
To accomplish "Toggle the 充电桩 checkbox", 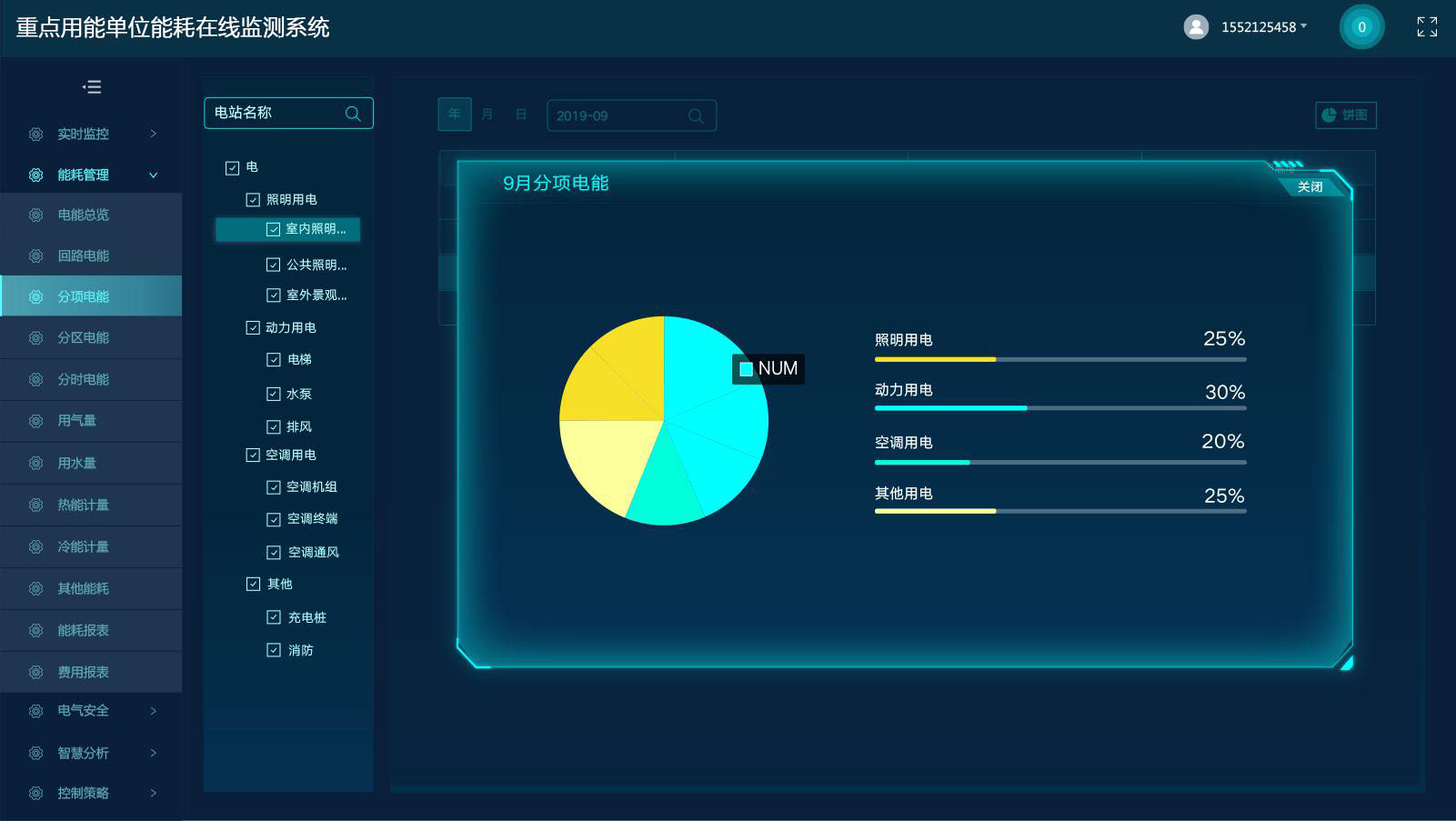I will click(273, 617).
